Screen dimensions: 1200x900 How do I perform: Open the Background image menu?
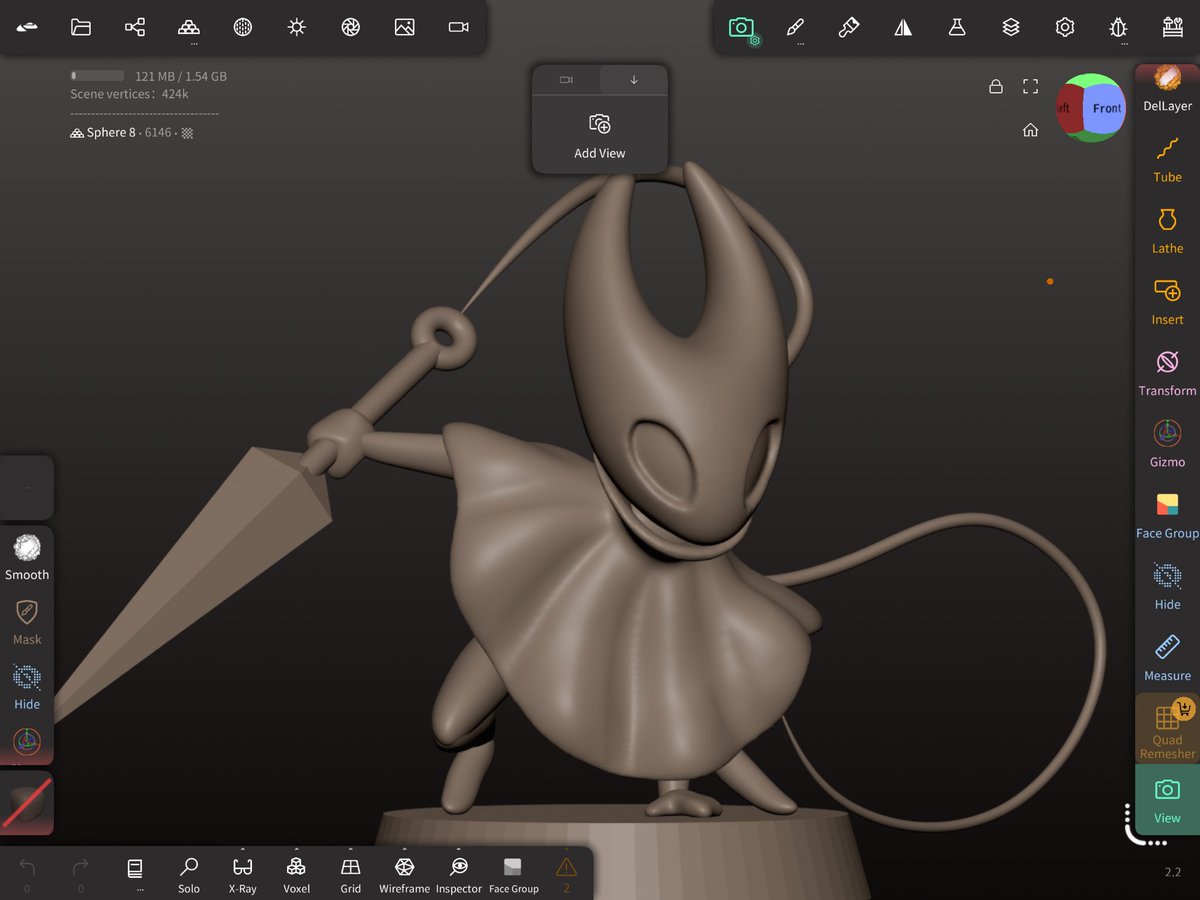(x=405, y=27)
